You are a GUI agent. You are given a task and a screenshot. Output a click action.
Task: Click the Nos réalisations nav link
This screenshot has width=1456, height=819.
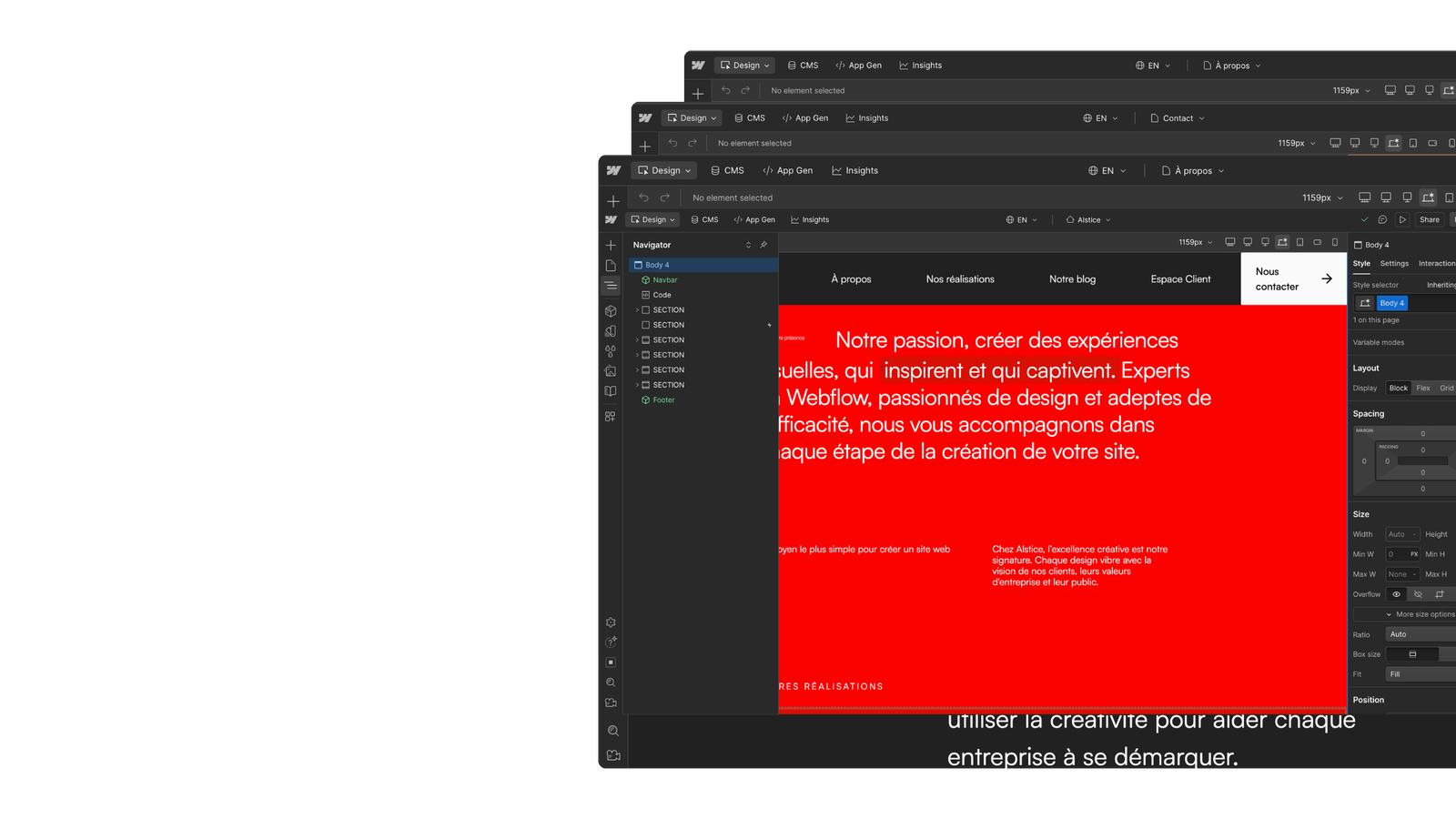tap(960, 279)
